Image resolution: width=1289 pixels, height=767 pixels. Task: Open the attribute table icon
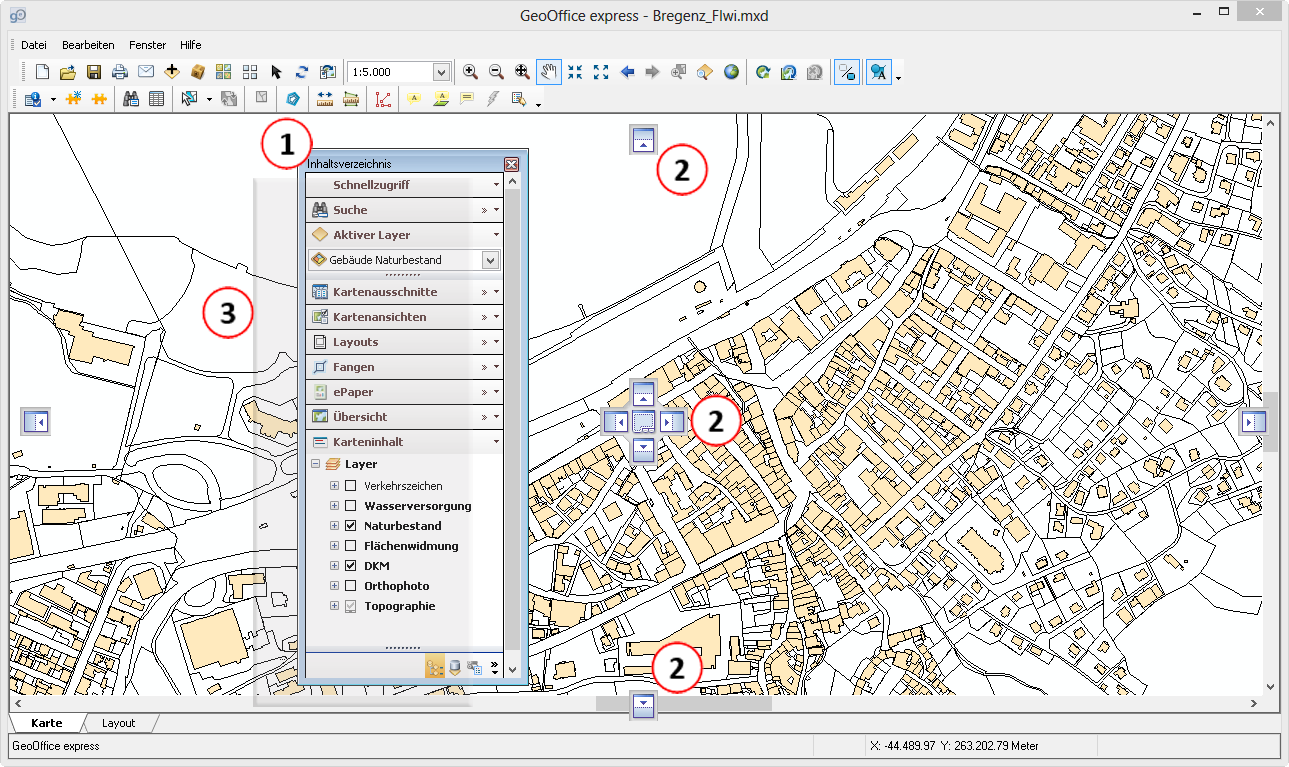pos(157,99)
